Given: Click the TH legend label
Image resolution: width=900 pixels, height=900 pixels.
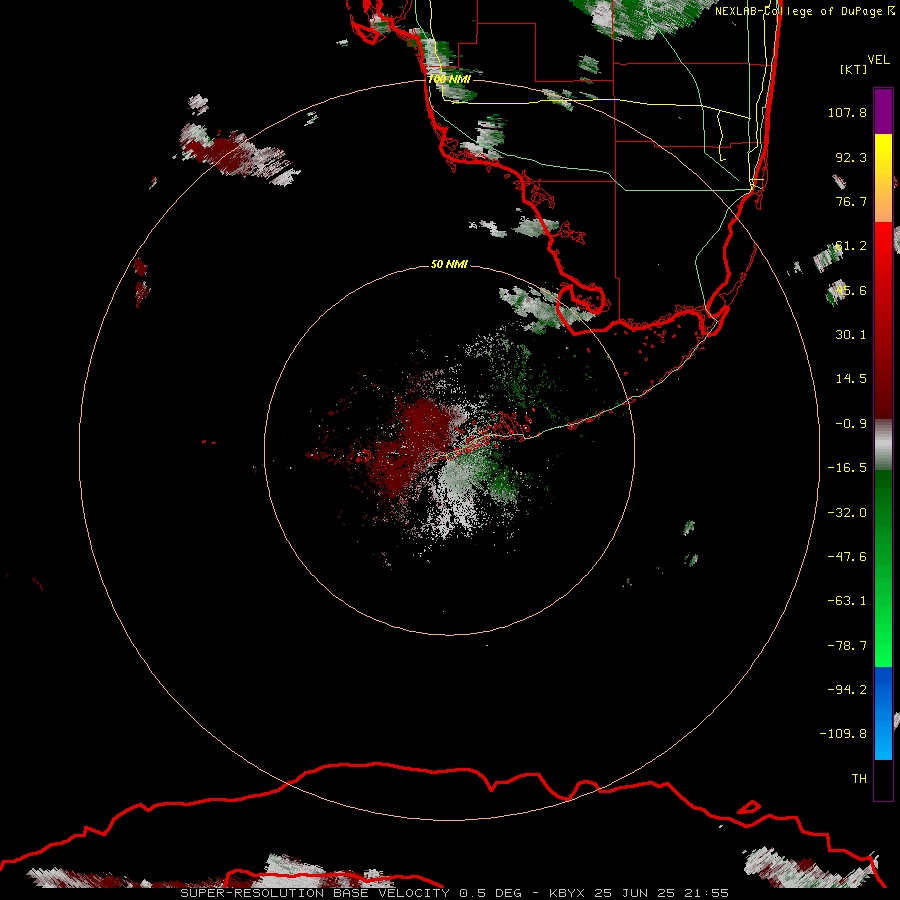Looking at the screenshot, I should 859,779.
